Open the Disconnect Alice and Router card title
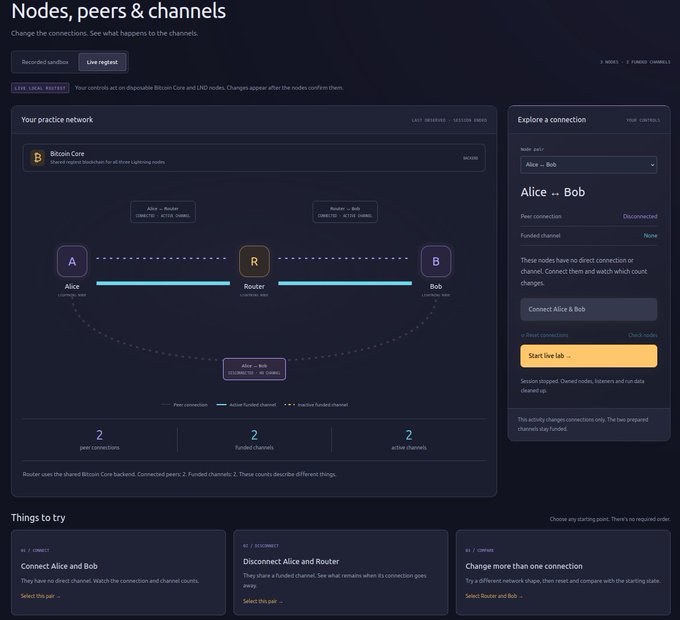 coord(291,561)
